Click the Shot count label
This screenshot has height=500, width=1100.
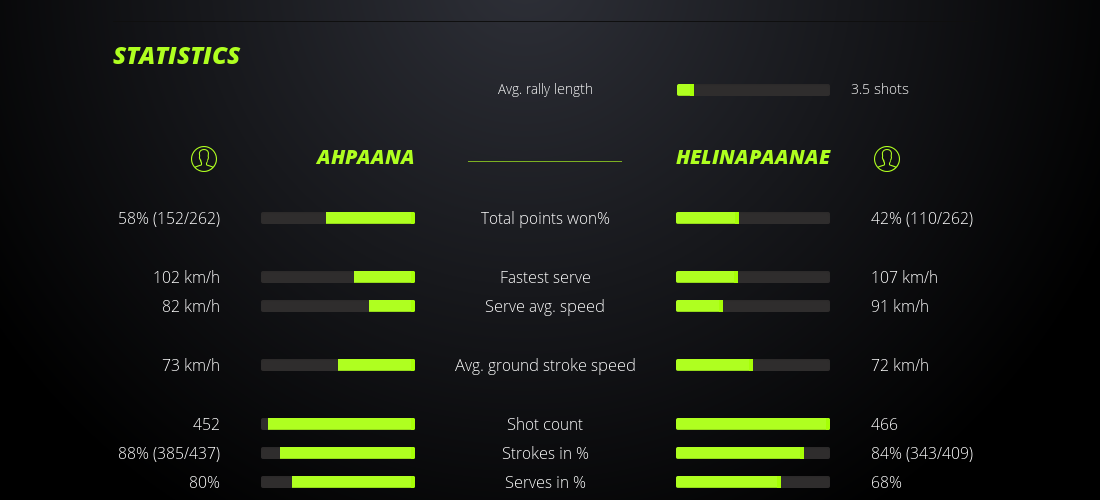click(545, 424)
